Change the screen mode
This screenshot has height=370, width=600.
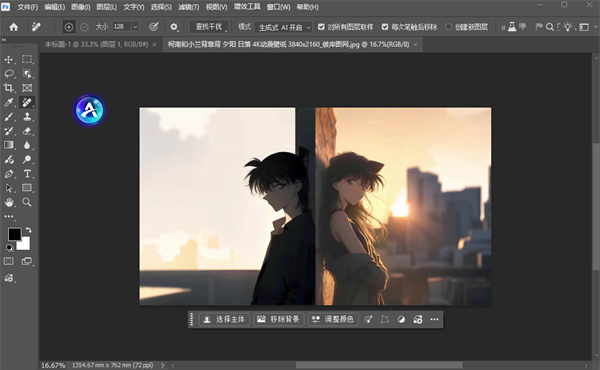[x=27, y=261]
